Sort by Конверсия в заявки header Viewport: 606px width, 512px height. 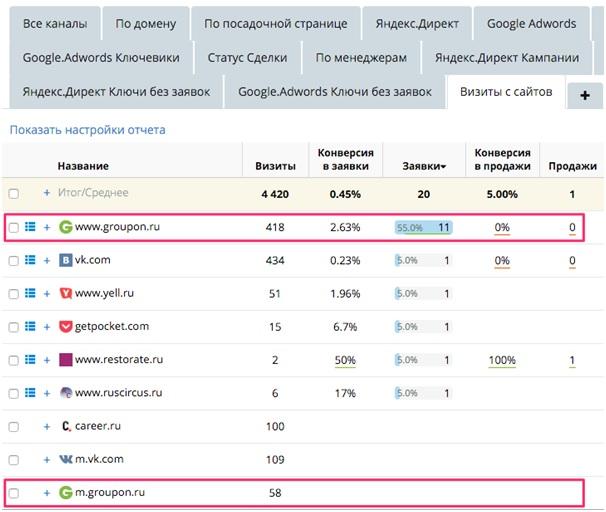tap(346, 160)
